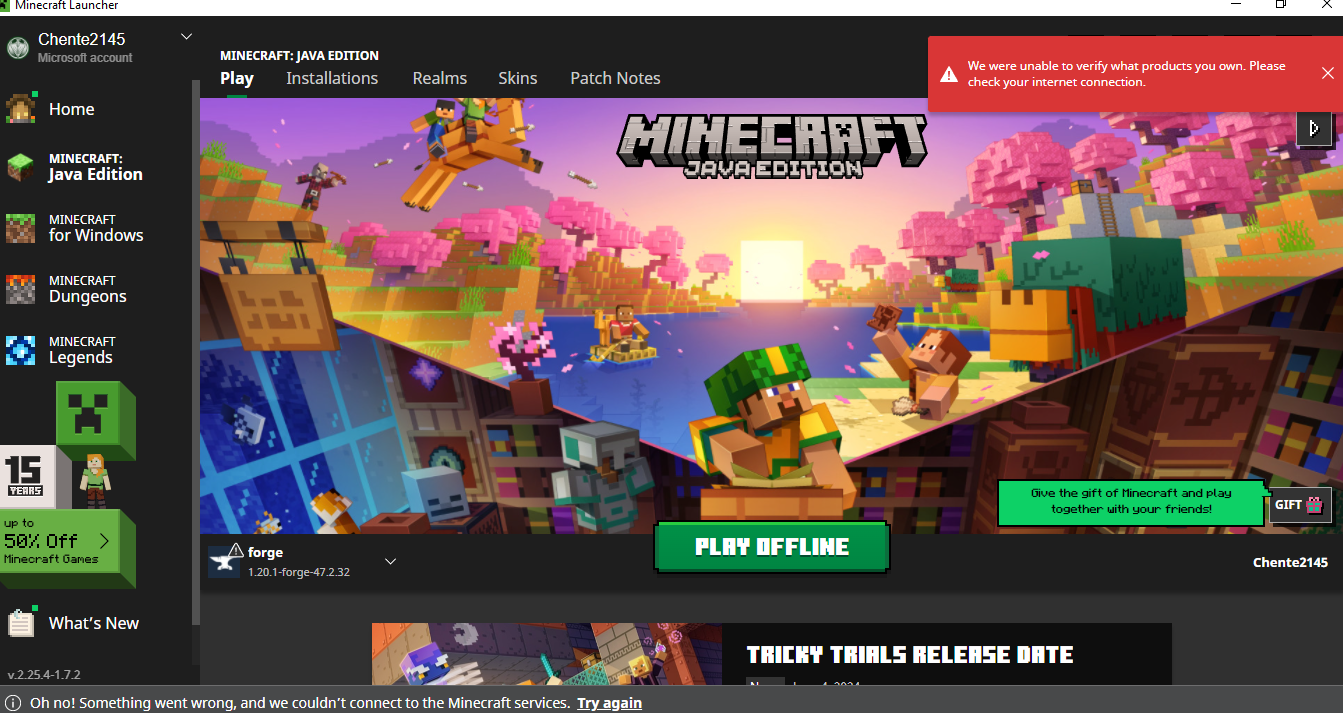Click the gift box icon
1343x713 pixels.
[x=1315, y=505]
